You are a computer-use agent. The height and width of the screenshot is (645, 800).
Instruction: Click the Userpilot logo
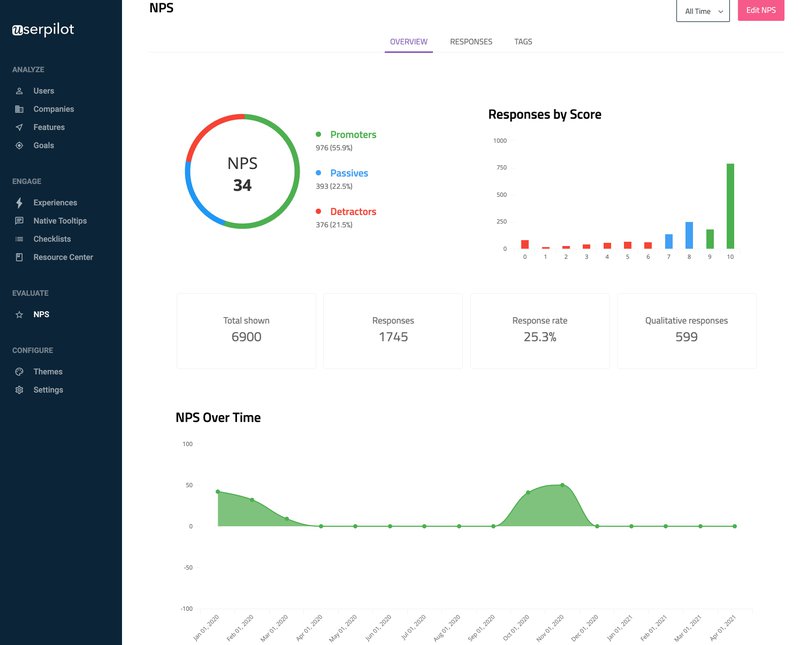point(43,29)
